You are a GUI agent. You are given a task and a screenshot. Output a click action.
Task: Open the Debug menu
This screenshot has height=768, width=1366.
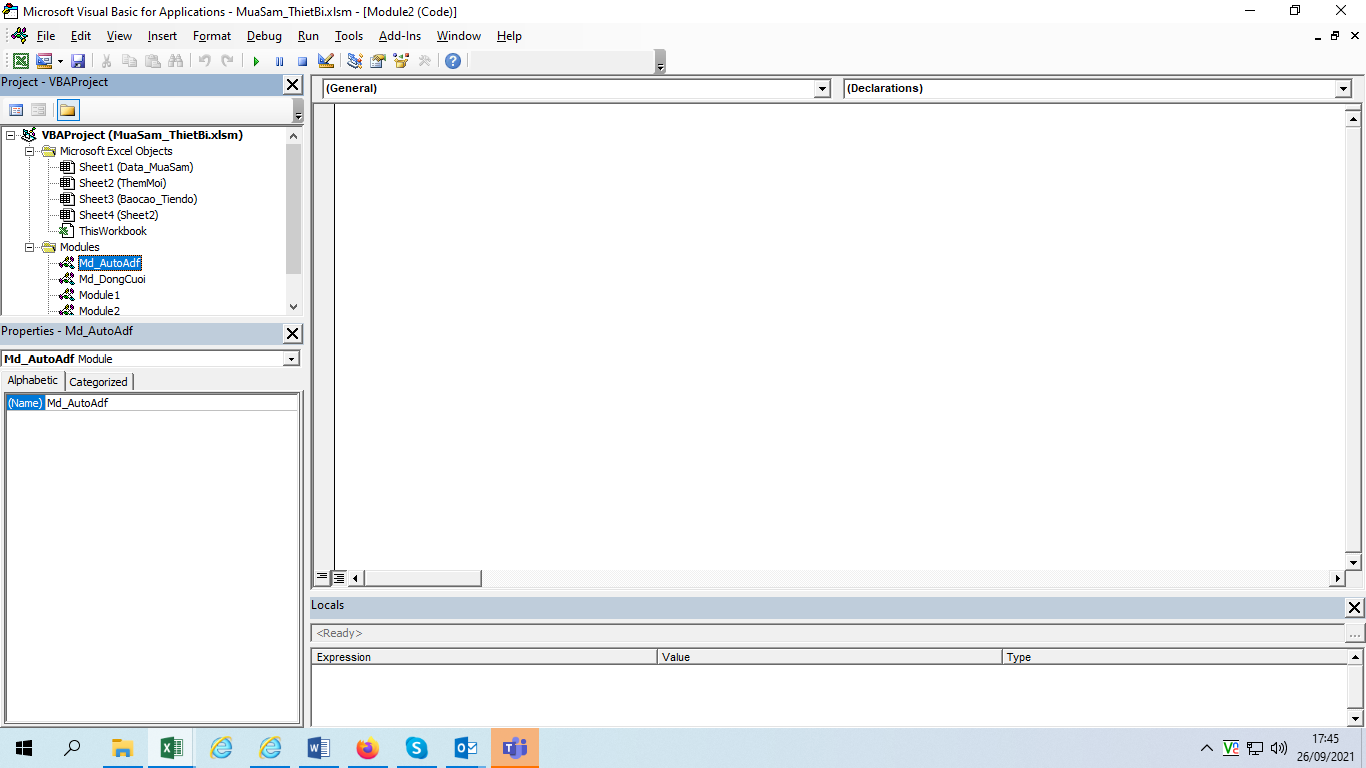click(264, 36)
